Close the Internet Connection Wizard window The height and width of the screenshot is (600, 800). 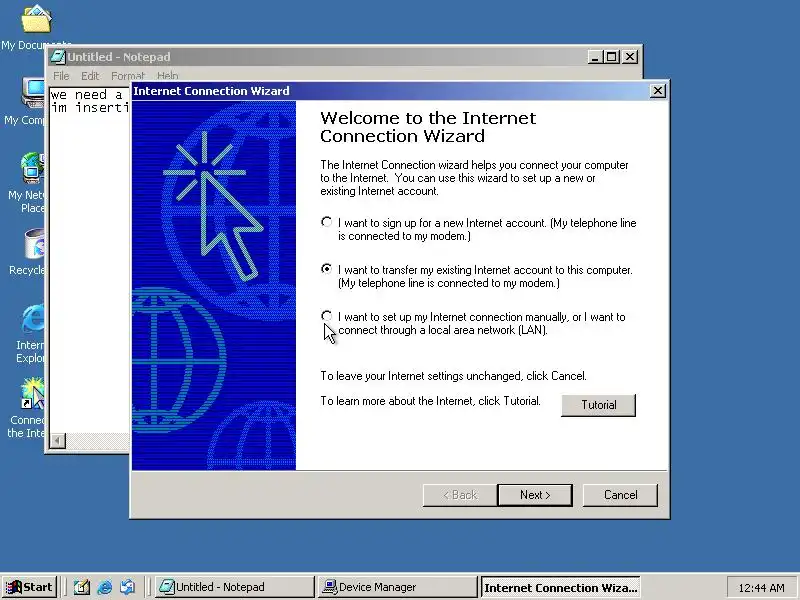[x=658, y=91]
